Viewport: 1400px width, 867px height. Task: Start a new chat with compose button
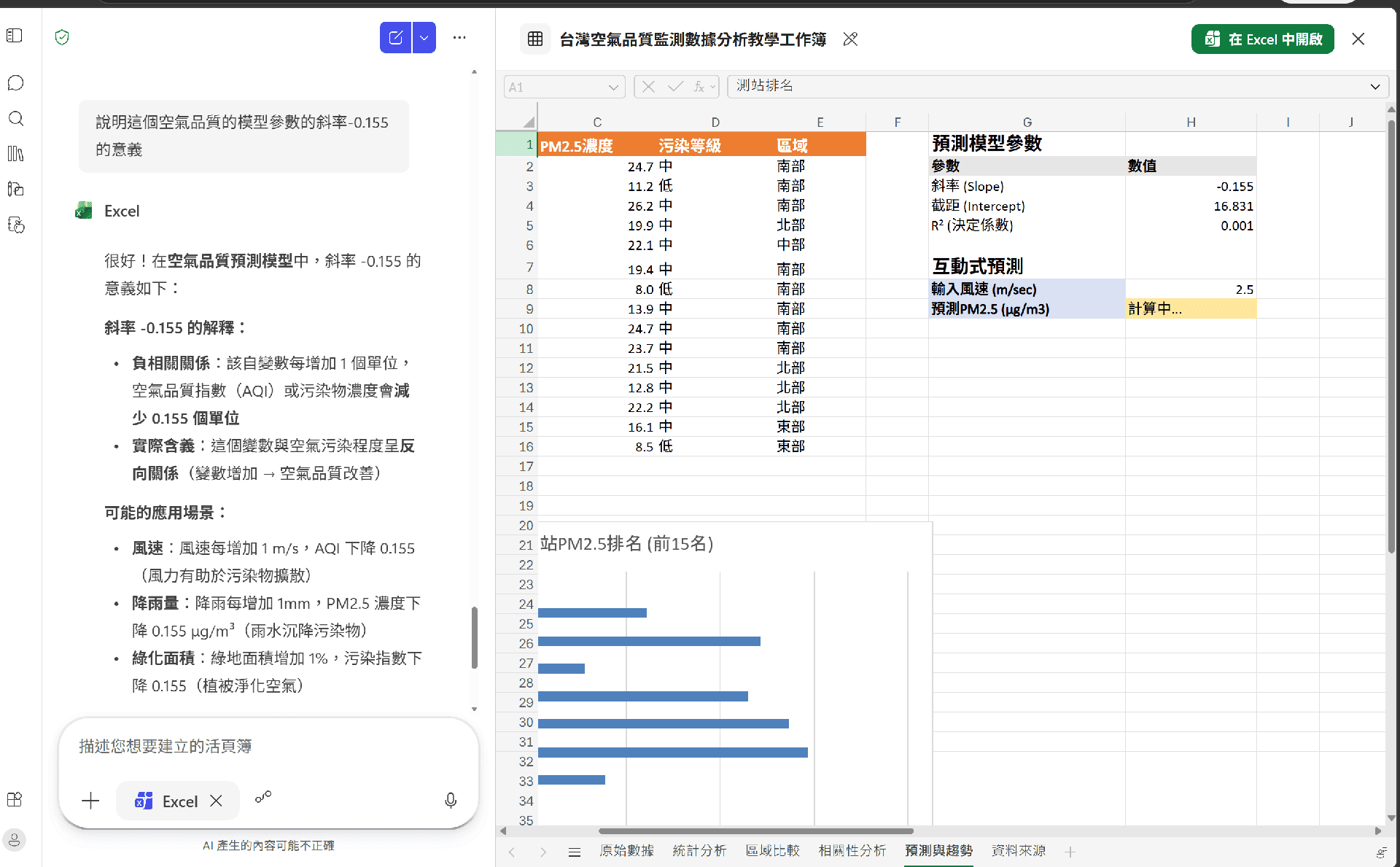[x=395, y=37]
